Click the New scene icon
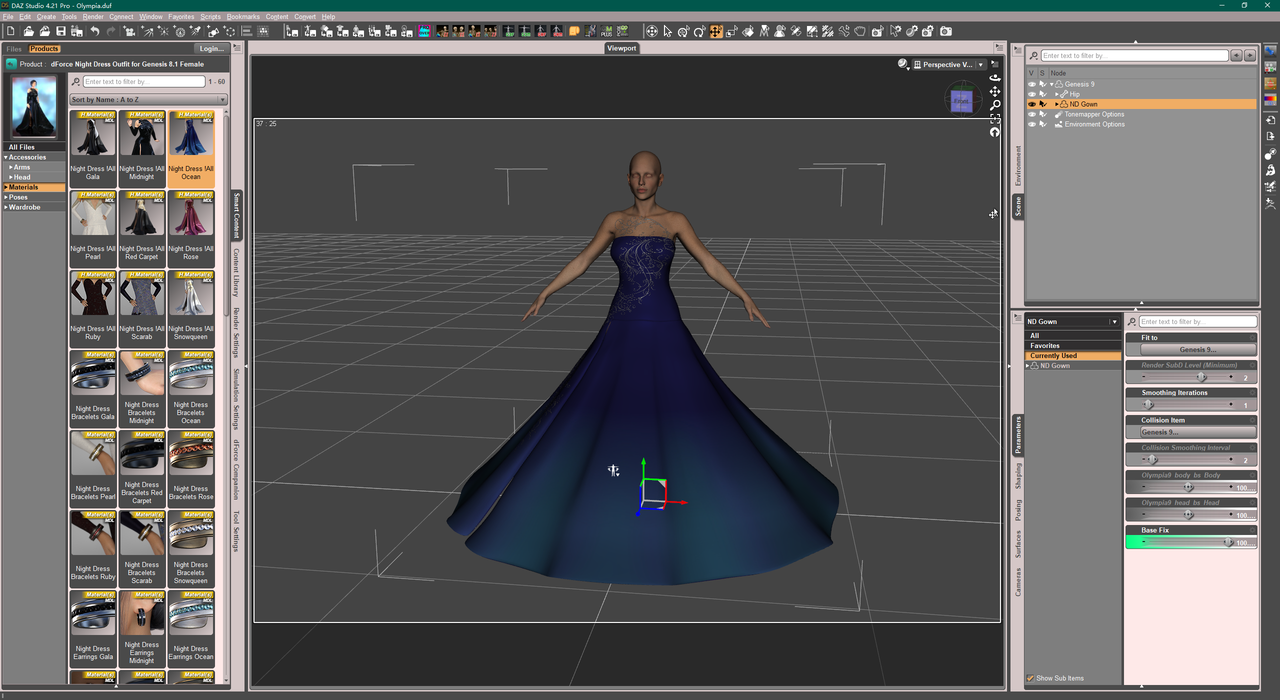This screenshot has height=700, width=1280. point(11,32)
